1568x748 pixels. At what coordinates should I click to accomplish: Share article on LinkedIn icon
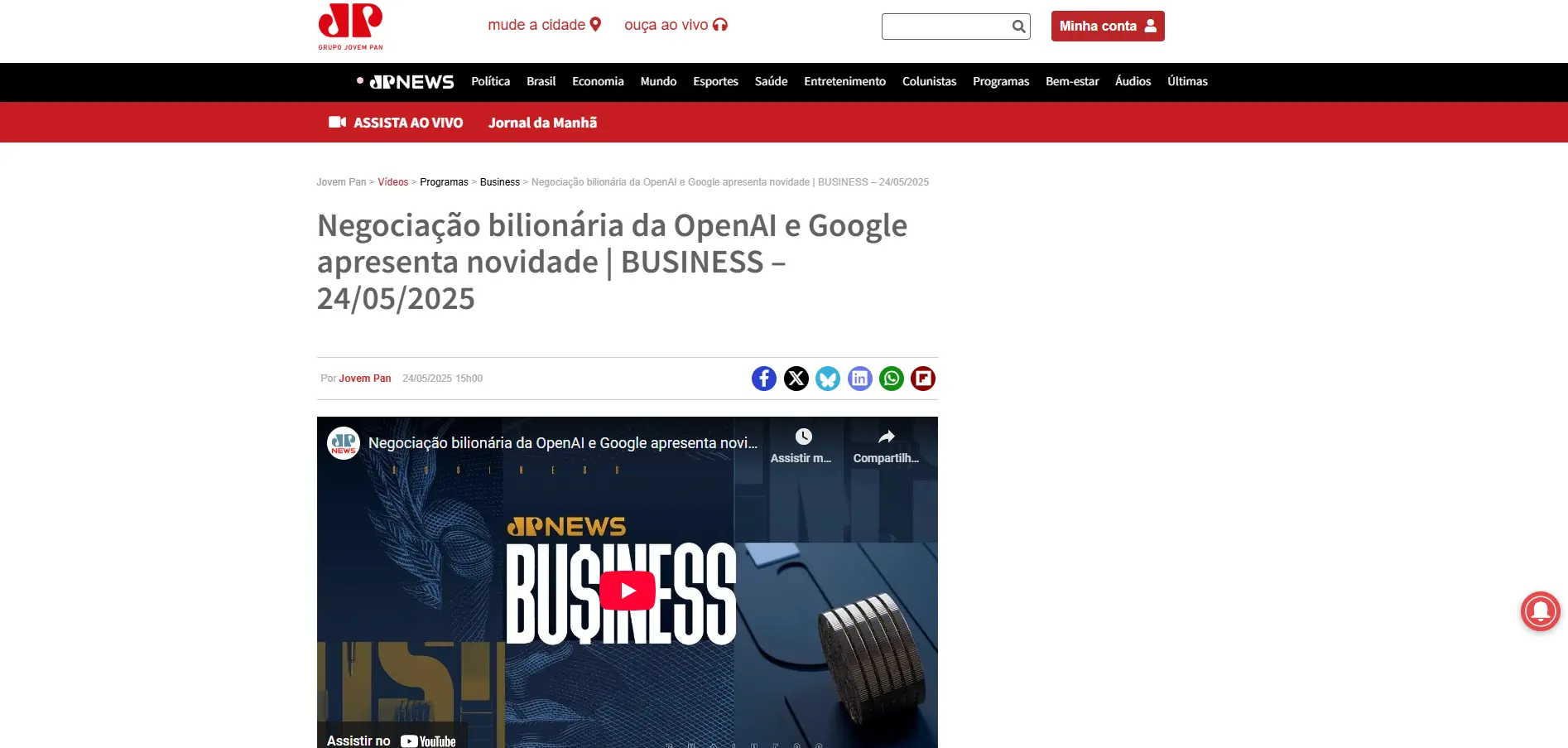(x=860, y=379)
